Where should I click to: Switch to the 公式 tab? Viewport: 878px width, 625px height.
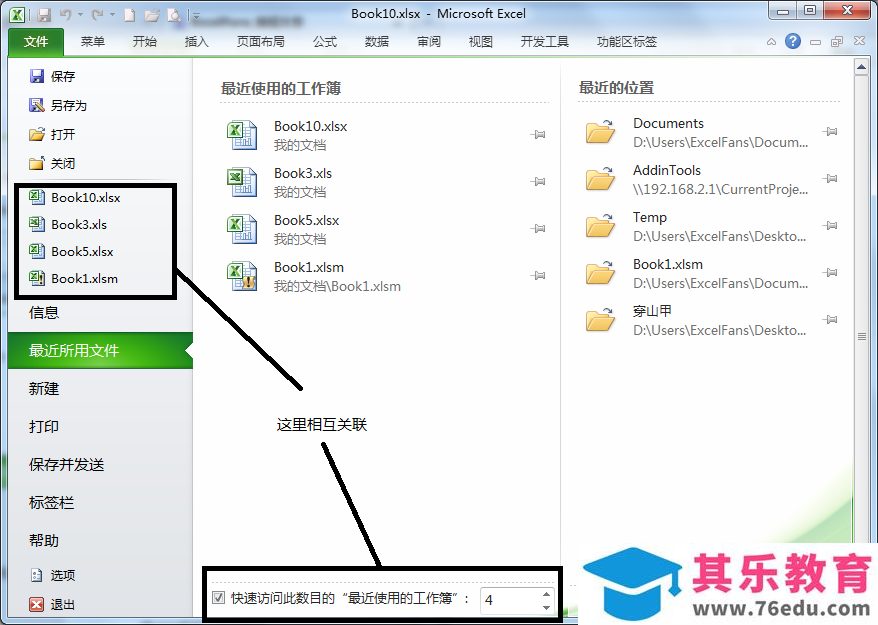coord(325,41)
